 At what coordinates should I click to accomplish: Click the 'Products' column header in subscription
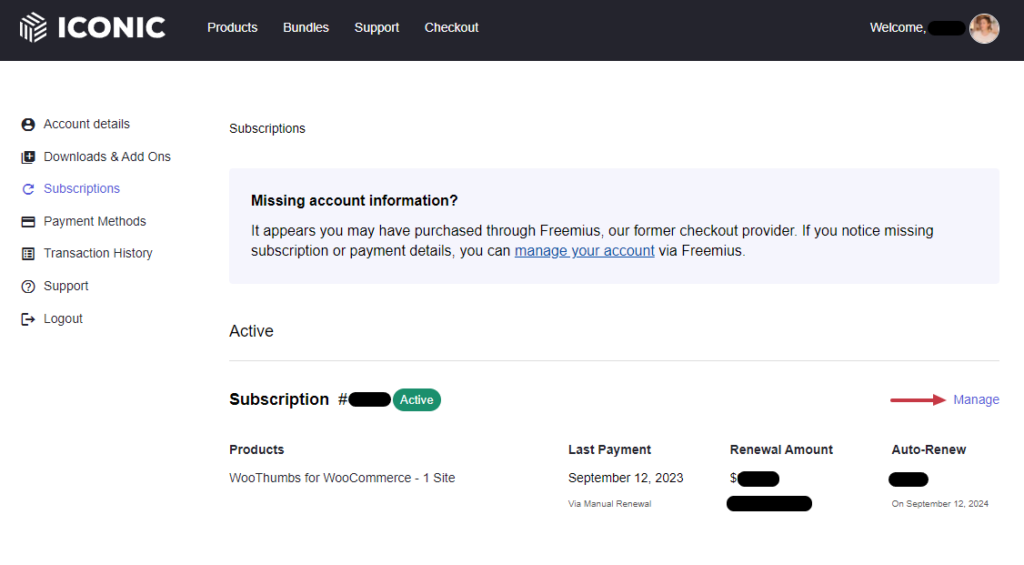[257, 449]
